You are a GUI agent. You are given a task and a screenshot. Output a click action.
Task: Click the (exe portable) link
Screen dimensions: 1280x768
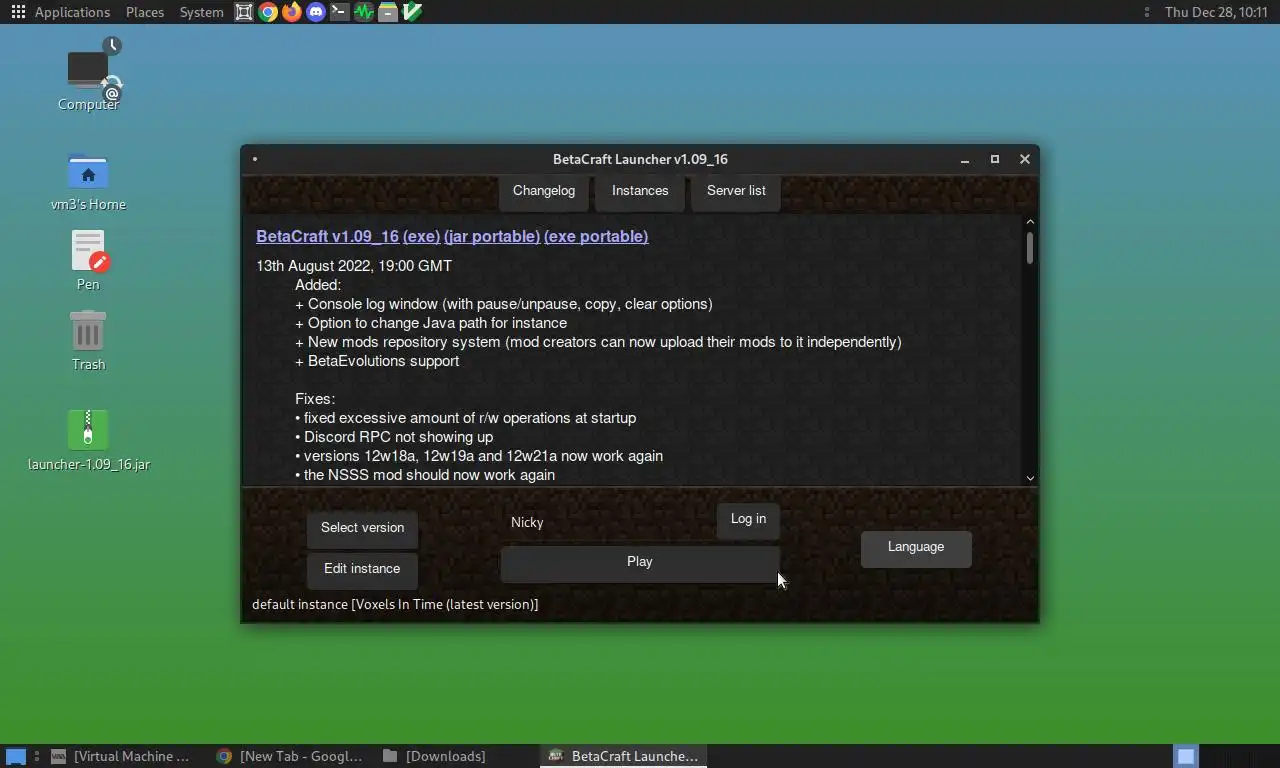[596, 237]
